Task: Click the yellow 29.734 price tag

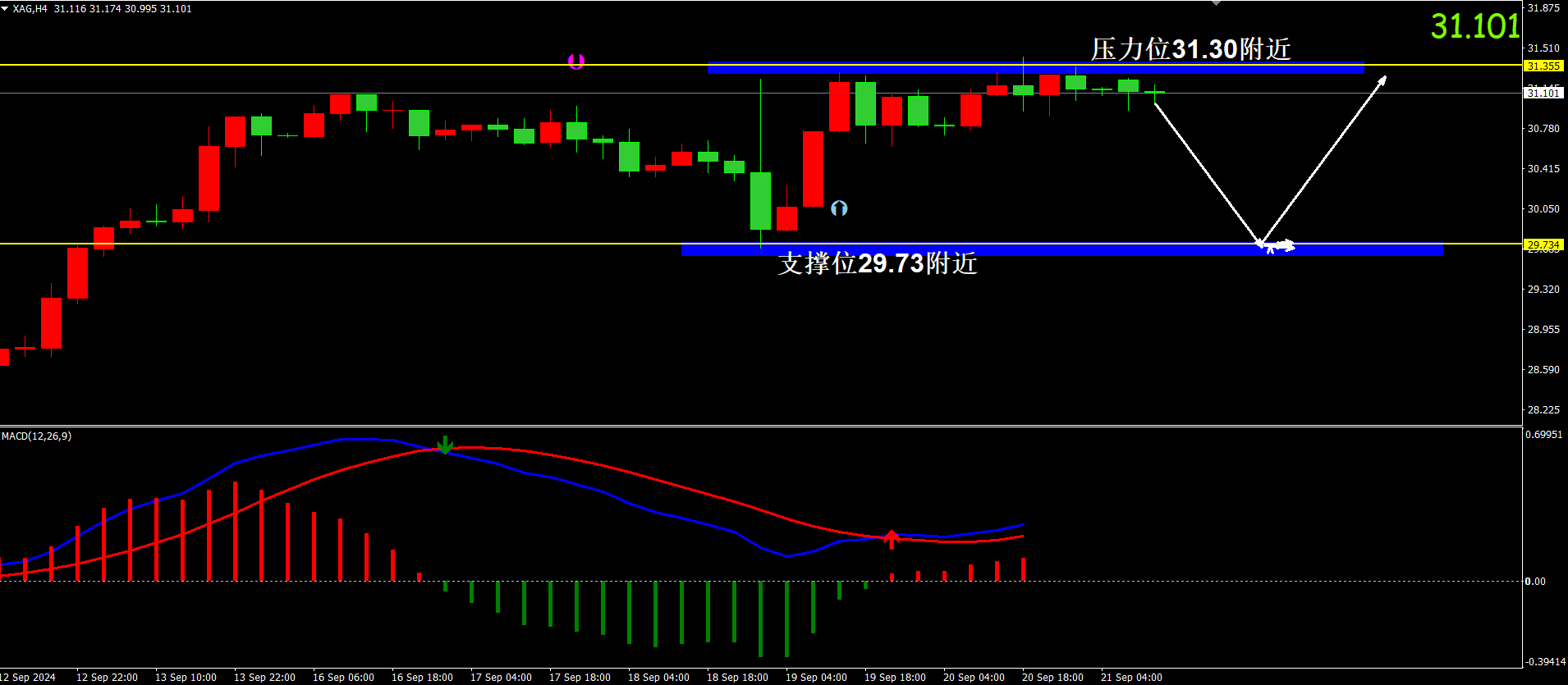Action: point(1543,244)
